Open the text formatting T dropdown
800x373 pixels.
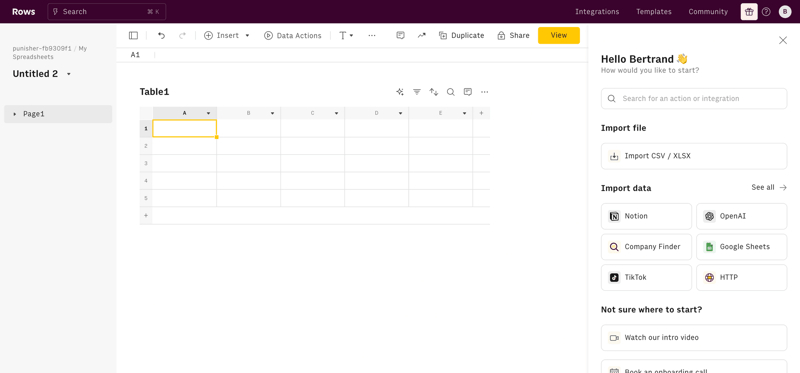(346, 35)
